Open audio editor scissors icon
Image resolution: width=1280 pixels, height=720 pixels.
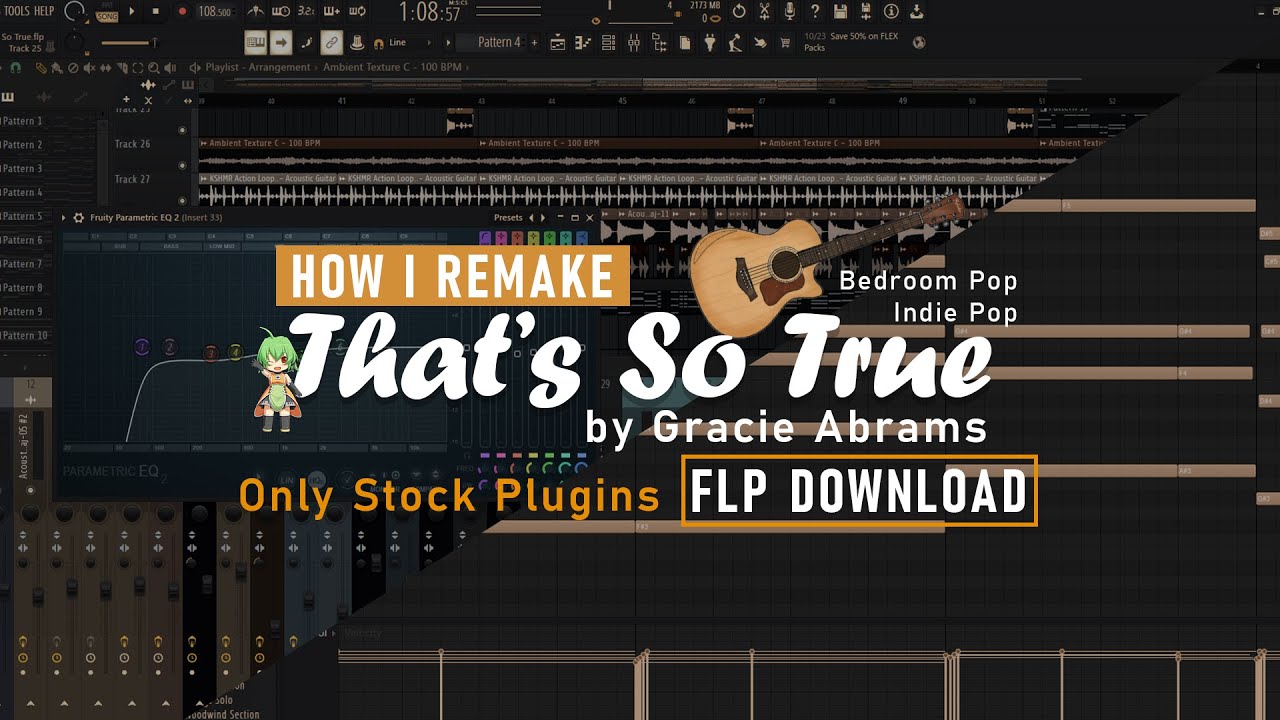click(x=765, y=12)
